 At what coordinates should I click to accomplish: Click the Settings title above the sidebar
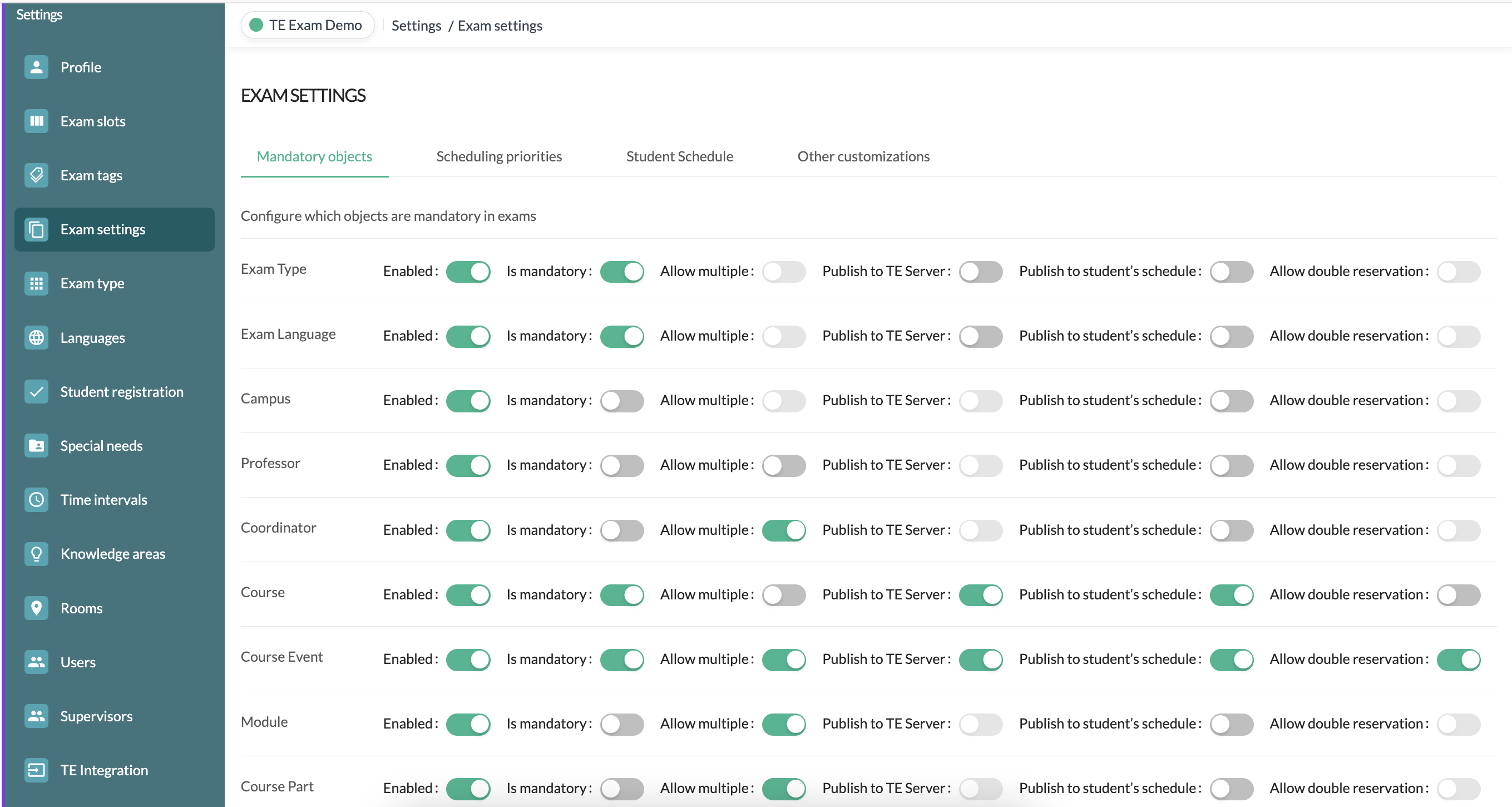[x=39, y=14]
